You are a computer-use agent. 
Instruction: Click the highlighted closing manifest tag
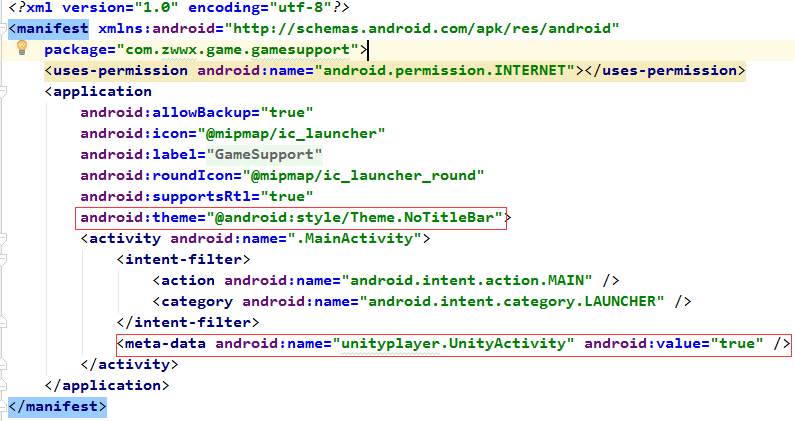56,407
